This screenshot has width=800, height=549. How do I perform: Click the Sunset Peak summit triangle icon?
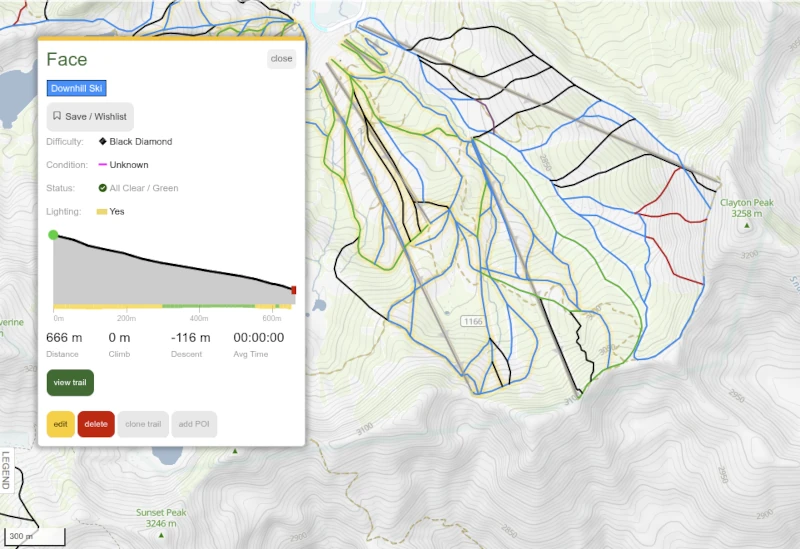click(x=161, y=535)
